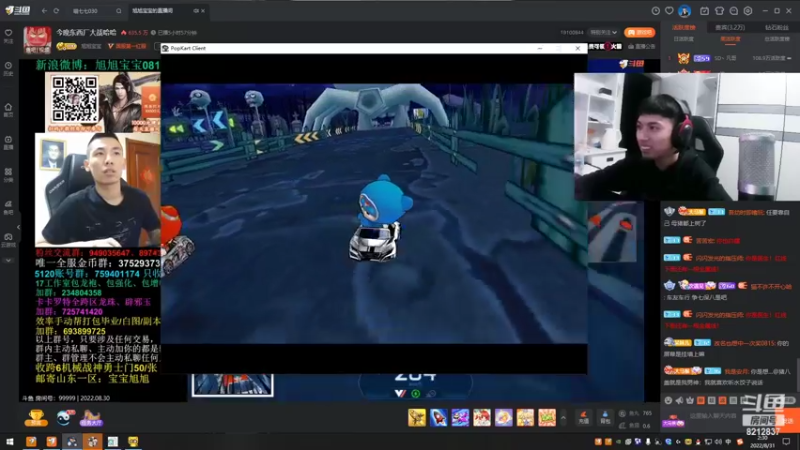Click the volume icon in the system tray
Viewport: 800px width, 450px height.
click(718, 442)
